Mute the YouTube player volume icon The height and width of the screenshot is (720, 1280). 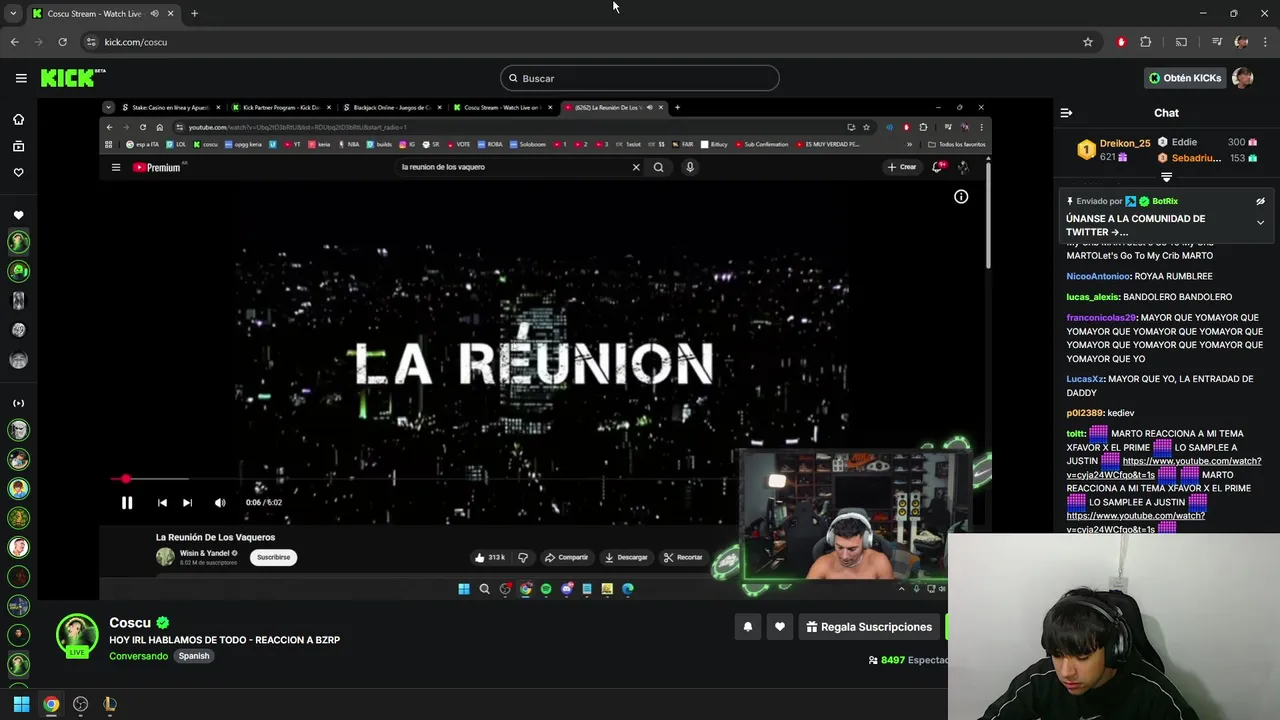coord(220,503)
